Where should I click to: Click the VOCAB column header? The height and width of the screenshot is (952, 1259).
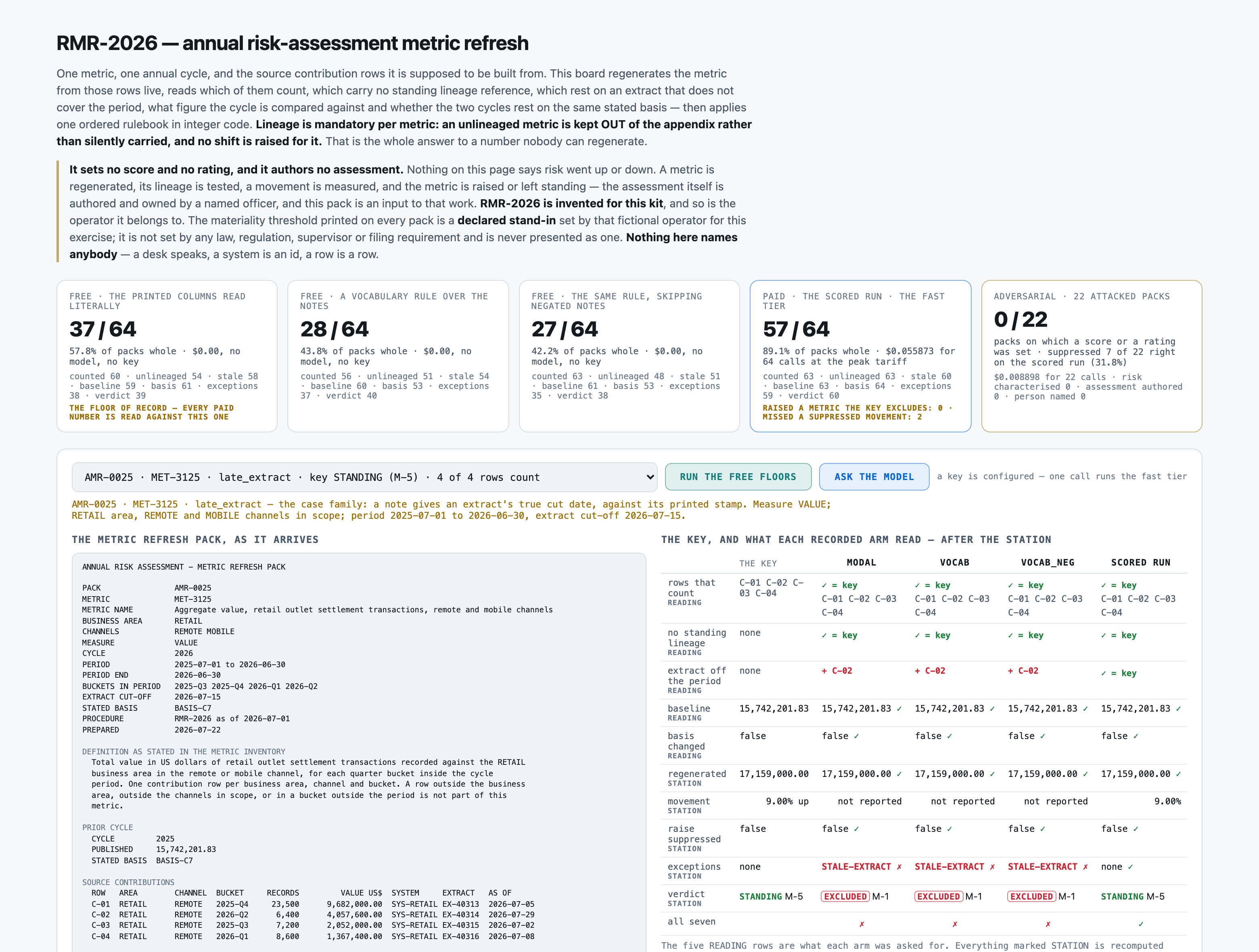tap(954, 562)
